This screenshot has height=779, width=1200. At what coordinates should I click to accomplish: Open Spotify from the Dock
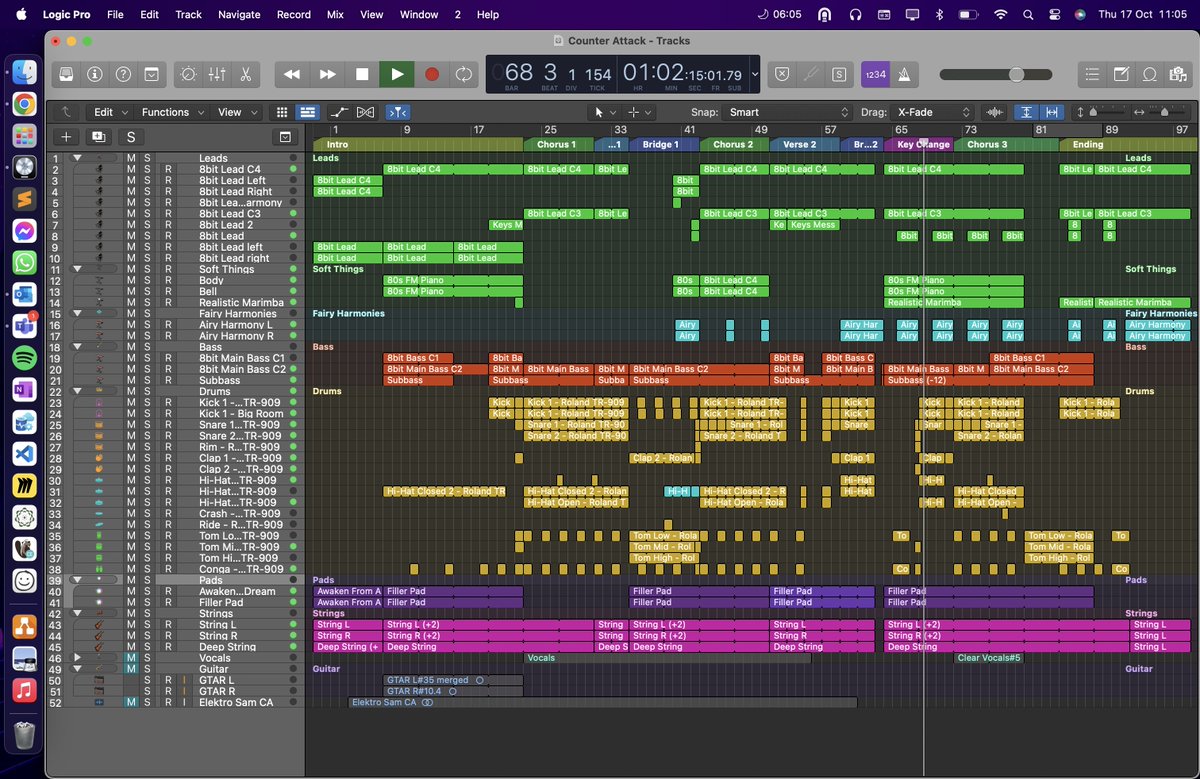click(25, 357)
